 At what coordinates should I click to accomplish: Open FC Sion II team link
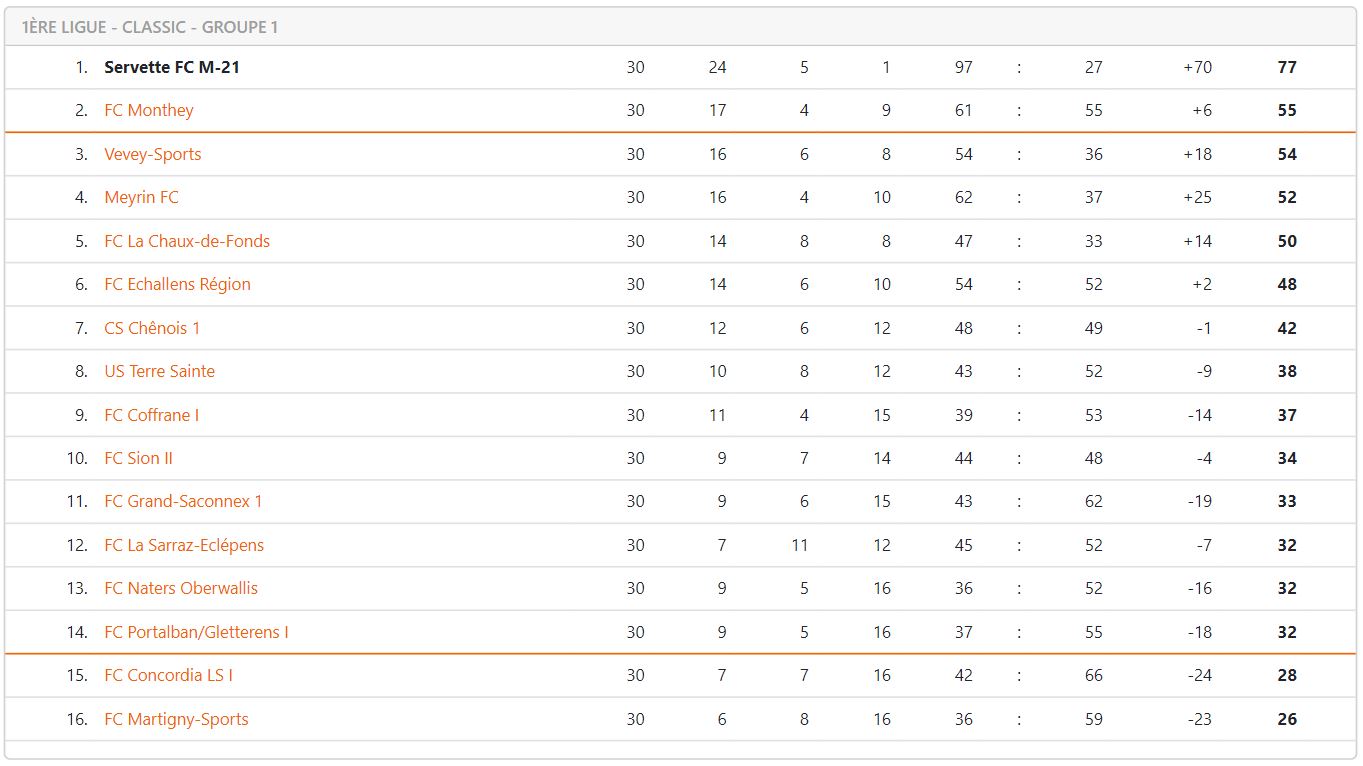click(138, 458)
